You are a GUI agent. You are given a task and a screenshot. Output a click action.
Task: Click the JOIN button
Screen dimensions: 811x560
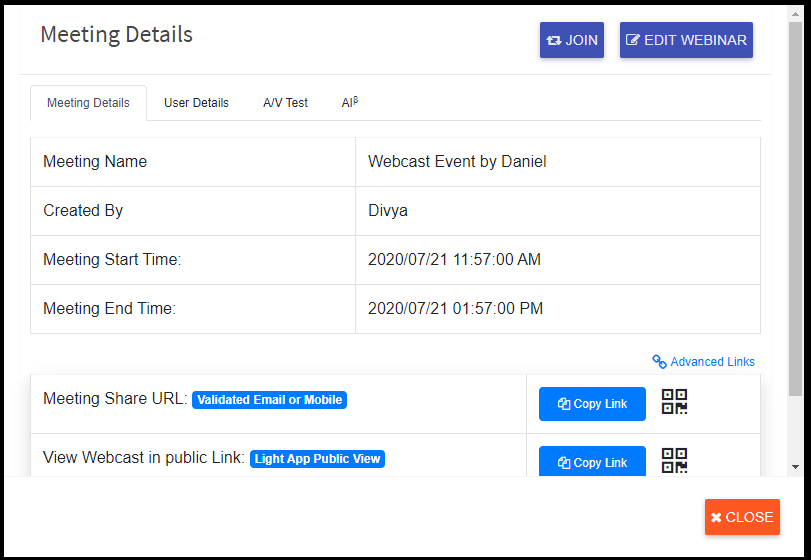(572, 40)
